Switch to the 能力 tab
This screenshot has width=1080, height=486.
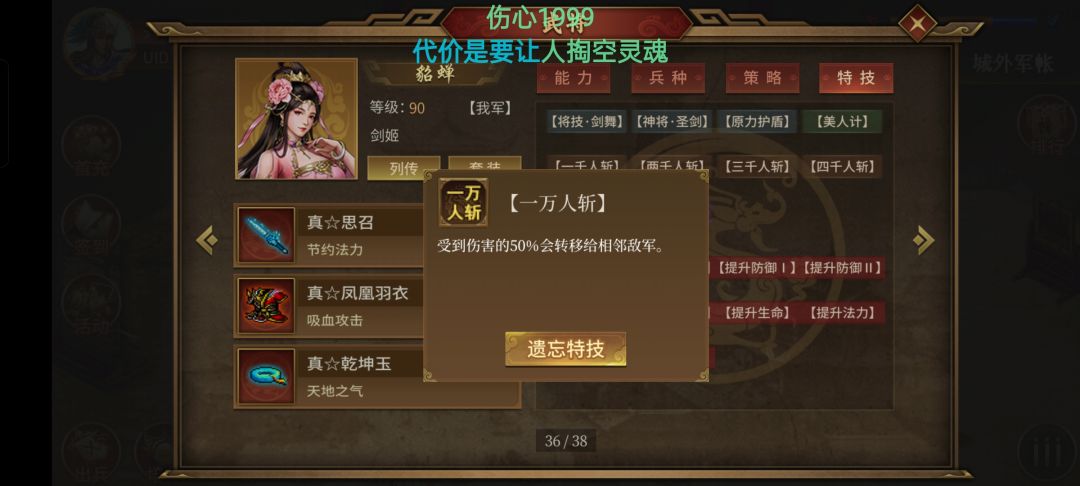tap(573, 78)
